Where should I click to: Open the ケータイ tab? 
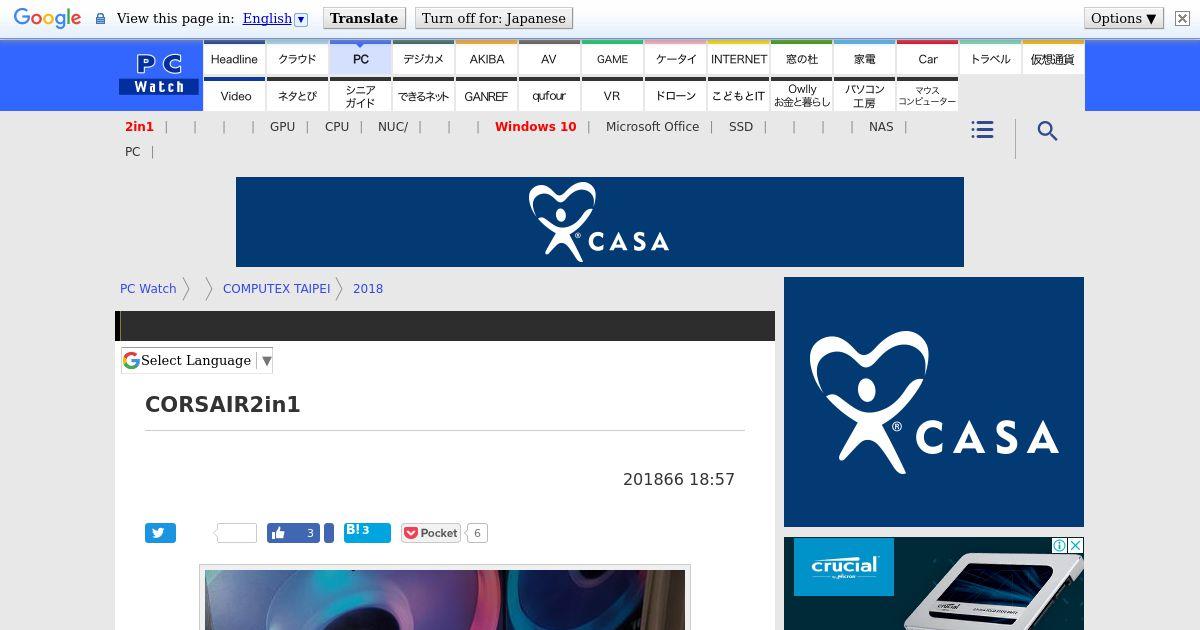point(676,59)
